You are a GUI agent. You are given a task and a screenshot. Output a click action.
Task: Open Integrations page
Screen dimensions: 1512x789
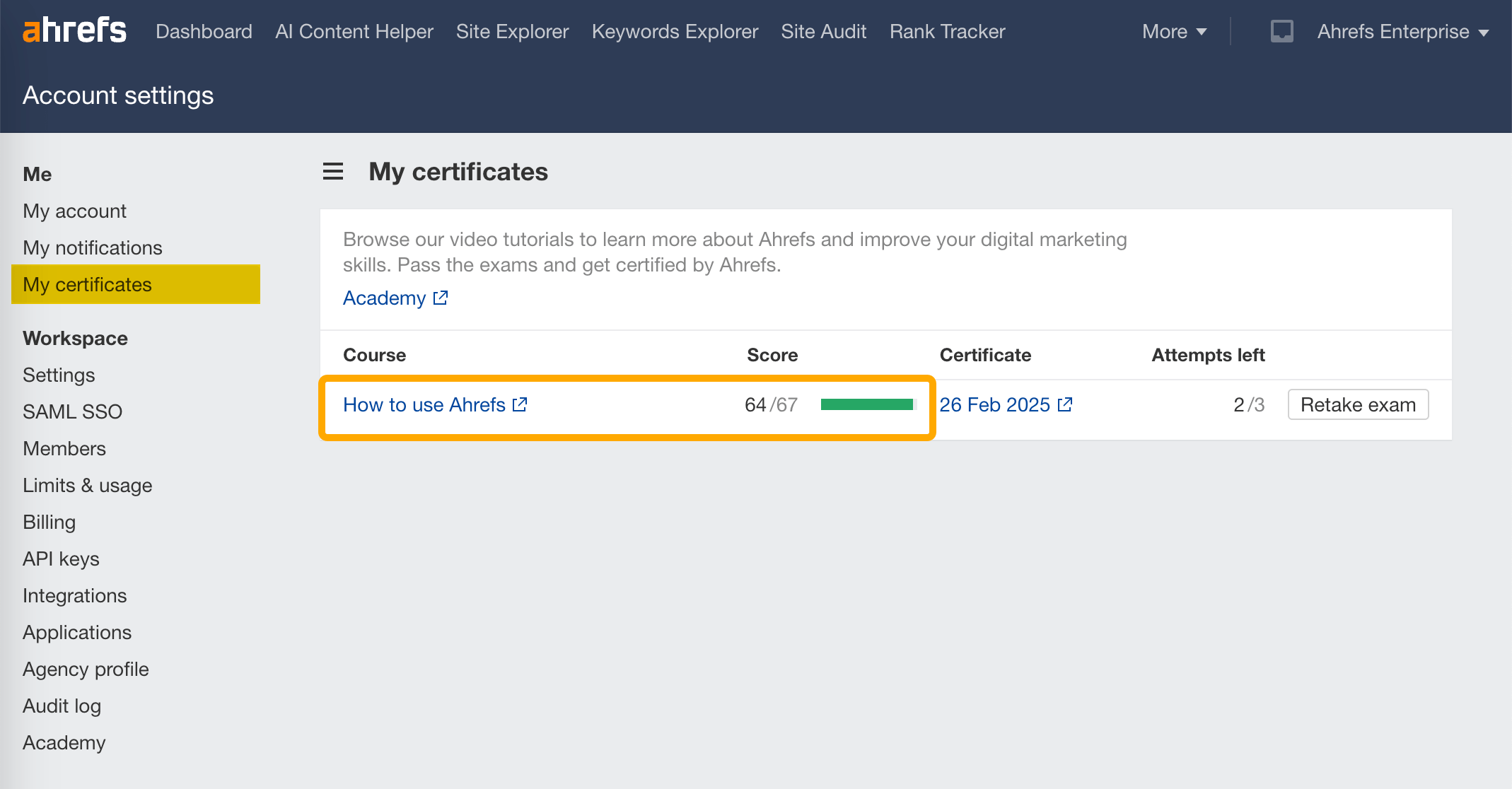click(x=75, y=595)
